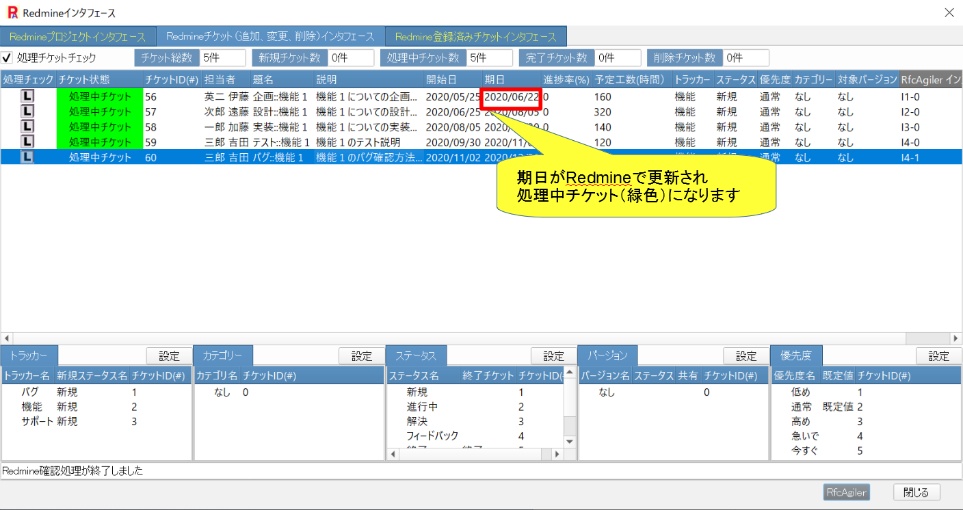Click right arrow of ticket list horizontal scrollbar
The width and height of the screenshot is (963, 510).
[956, 339]
